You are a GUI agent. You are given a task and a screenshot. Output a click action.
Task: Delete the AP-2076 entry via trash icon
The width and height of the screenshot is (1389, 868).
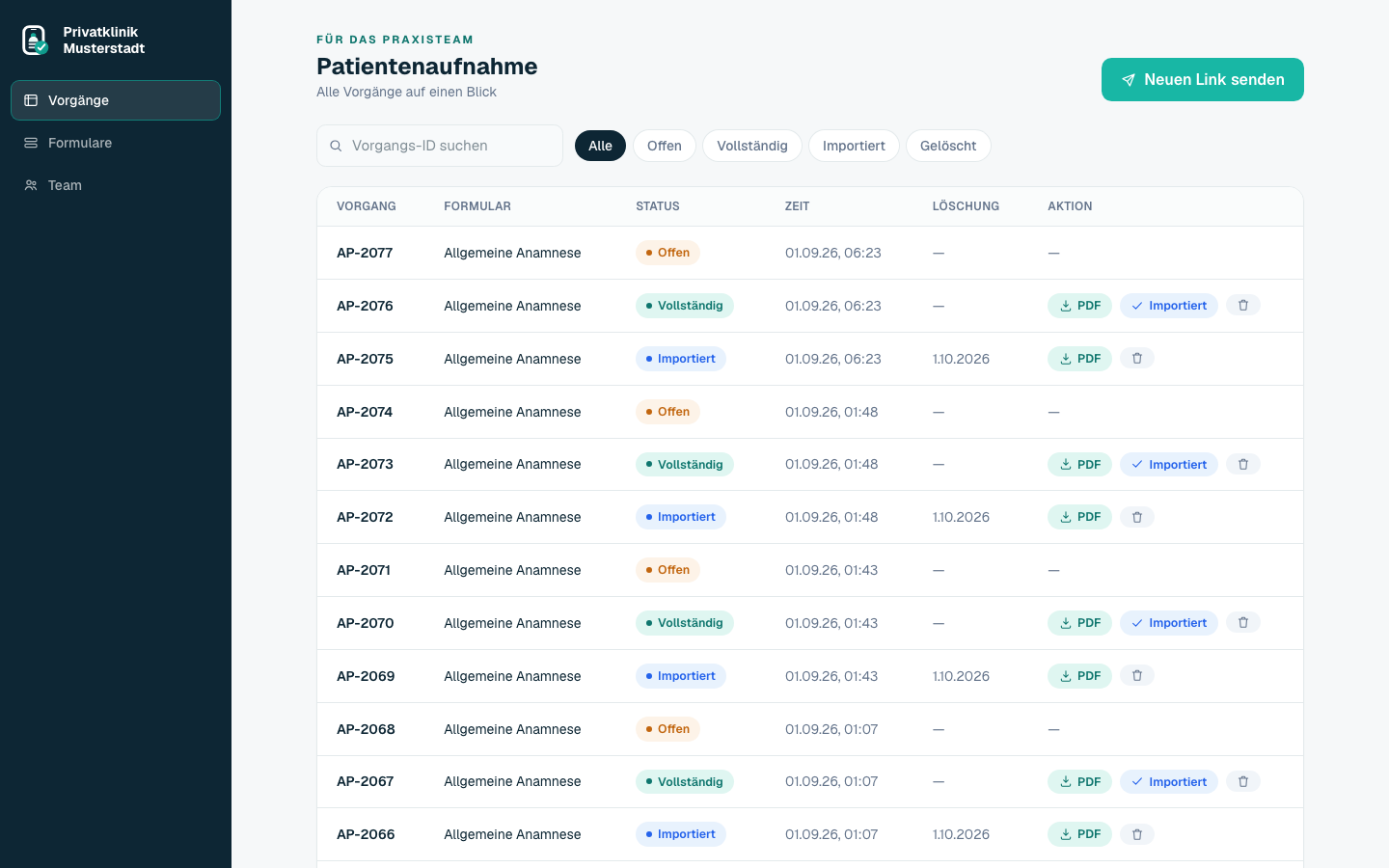[x=1243, y=306]
